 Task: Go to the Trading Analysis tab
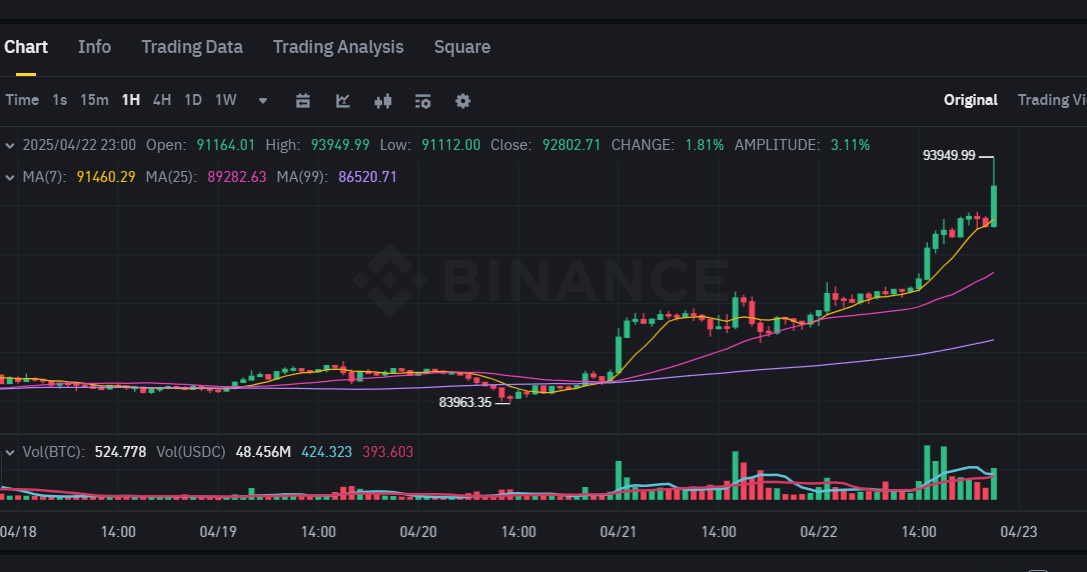(x=338, y=47)
